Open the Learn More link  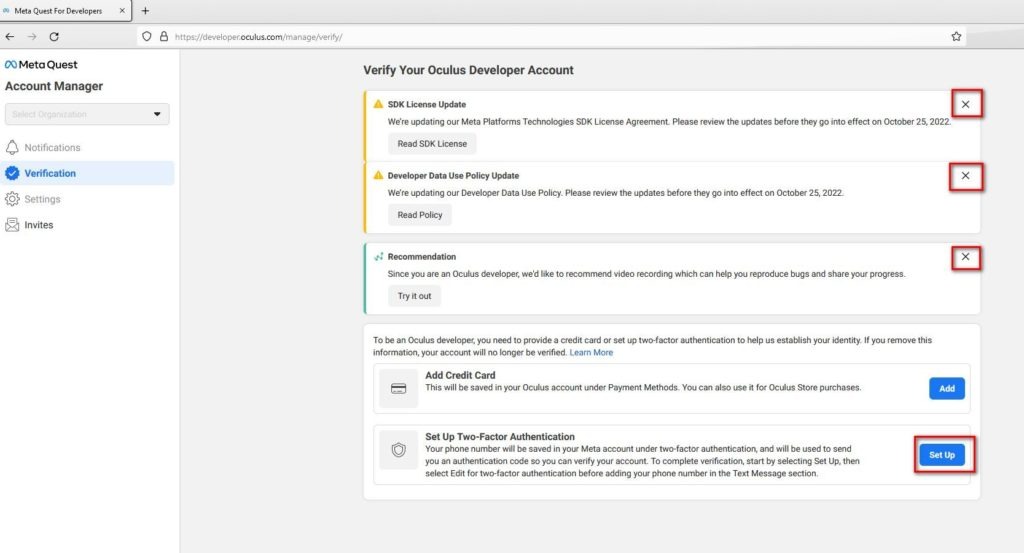(x=591, y=353)
